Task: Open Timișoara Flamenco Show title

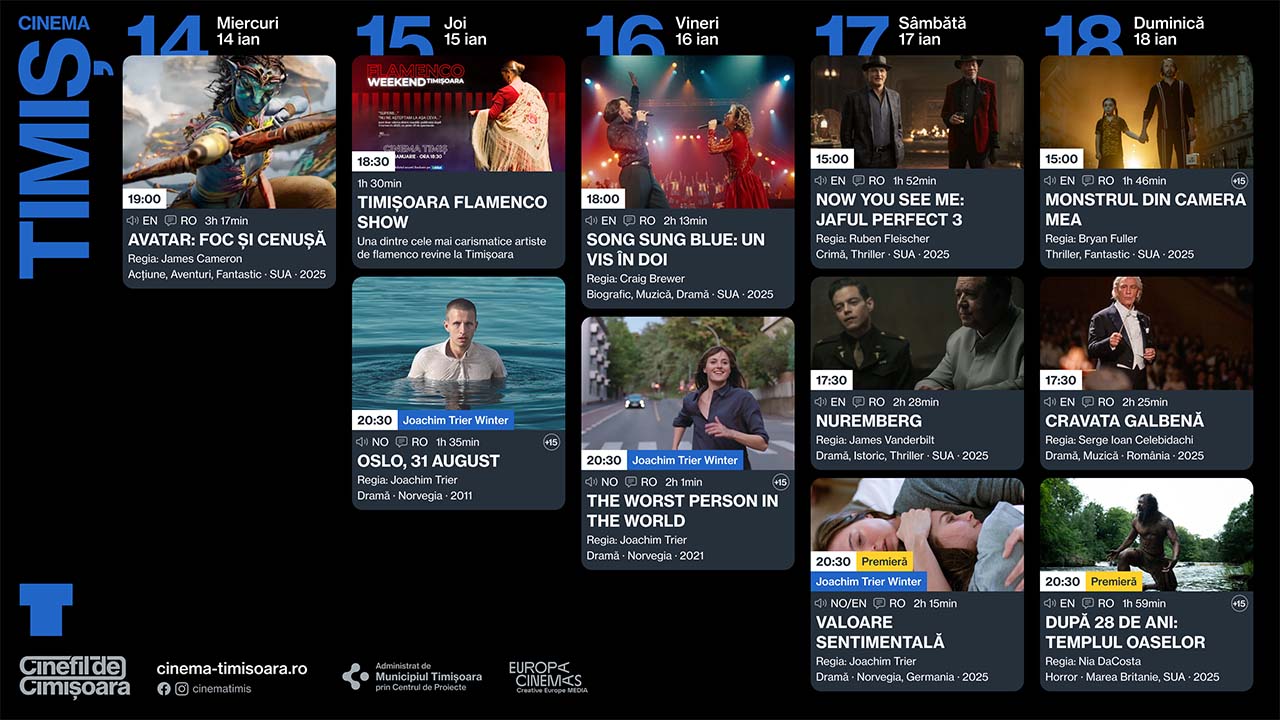Action: click(452, 212)
